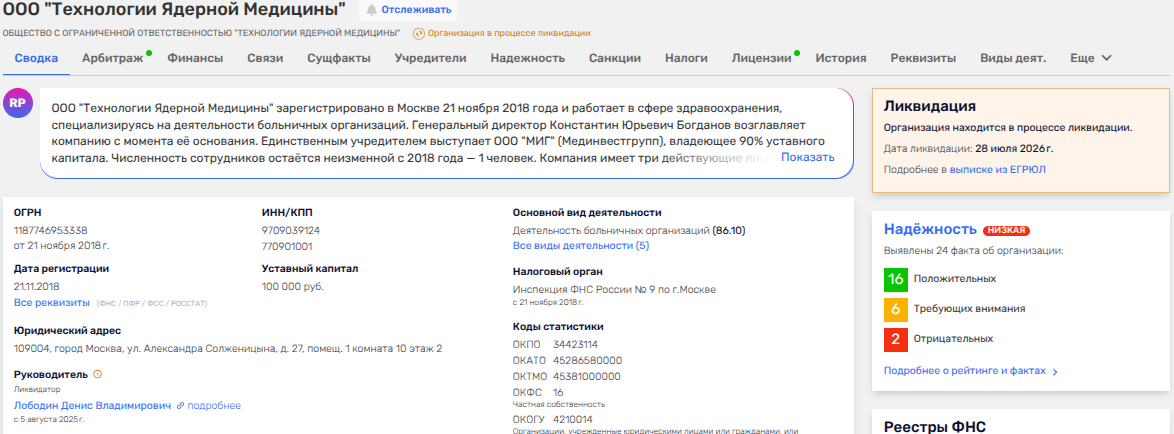
Task: Open the выписке из ЕГРЮЛ link
Action: [1001, 170]
